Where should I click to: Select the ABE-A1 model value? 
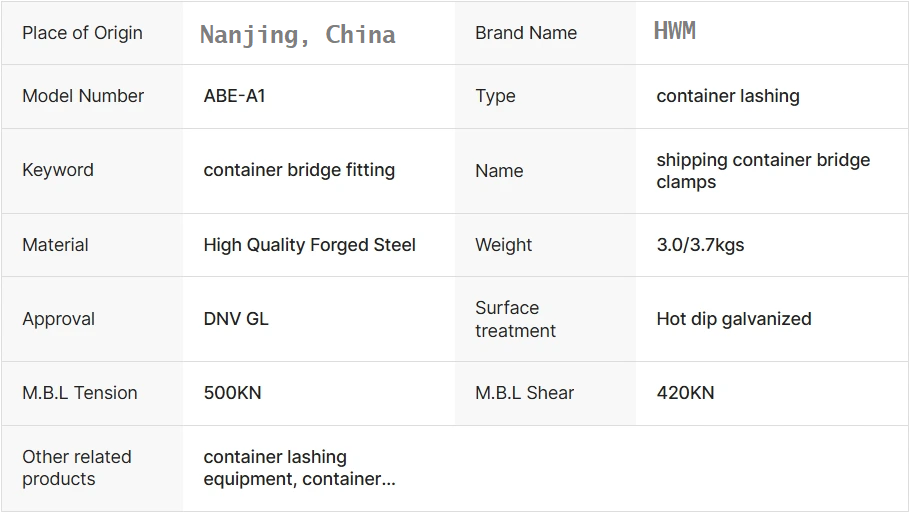click(235, 96)
